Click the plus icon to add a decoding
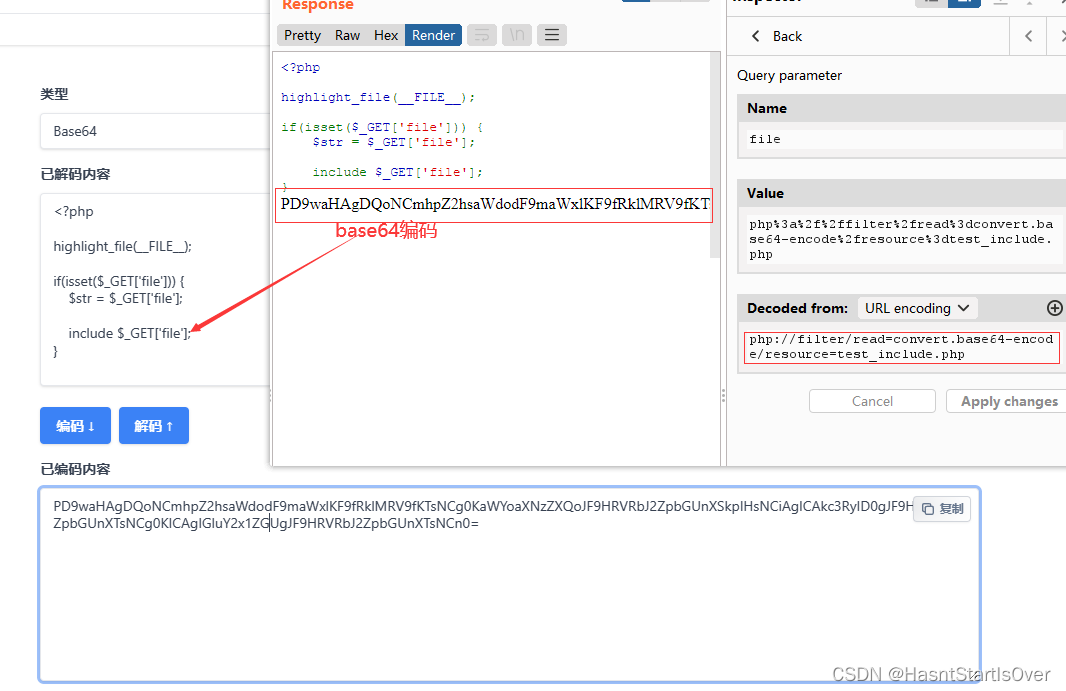The width and height of the screenshot is (1066, 691). pyautogui.click(x=1054, y=308)
